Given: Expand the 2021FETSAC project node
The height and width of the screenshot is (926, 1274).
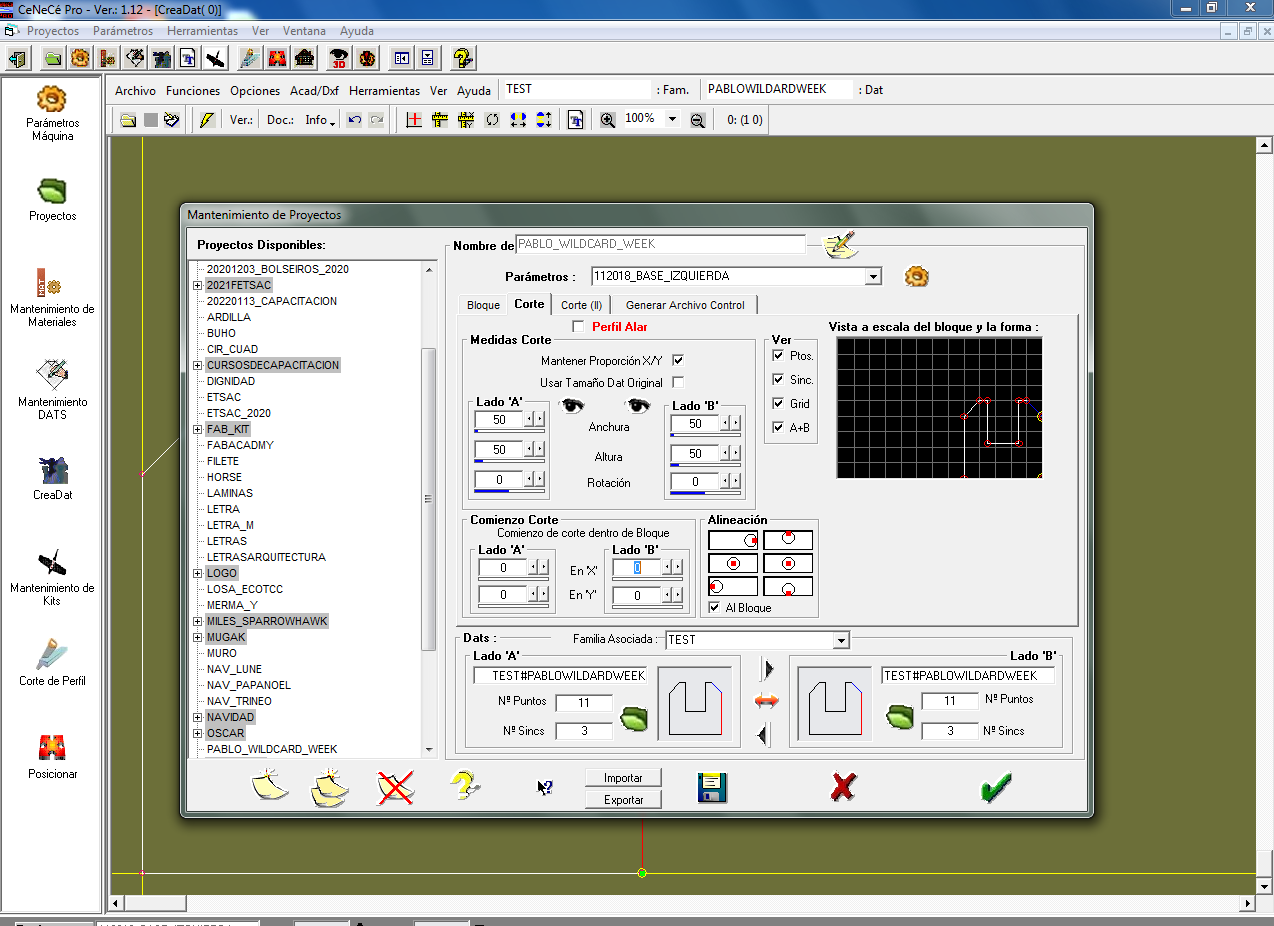Looking at the screenshot, I should click(198, 285).
